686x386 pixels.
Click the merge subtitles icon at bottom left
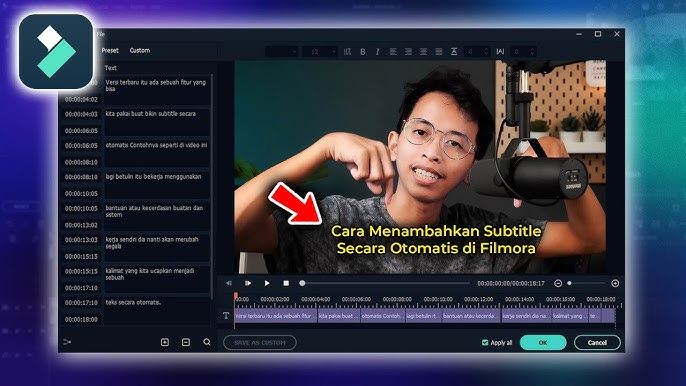[x=67, y=342]
